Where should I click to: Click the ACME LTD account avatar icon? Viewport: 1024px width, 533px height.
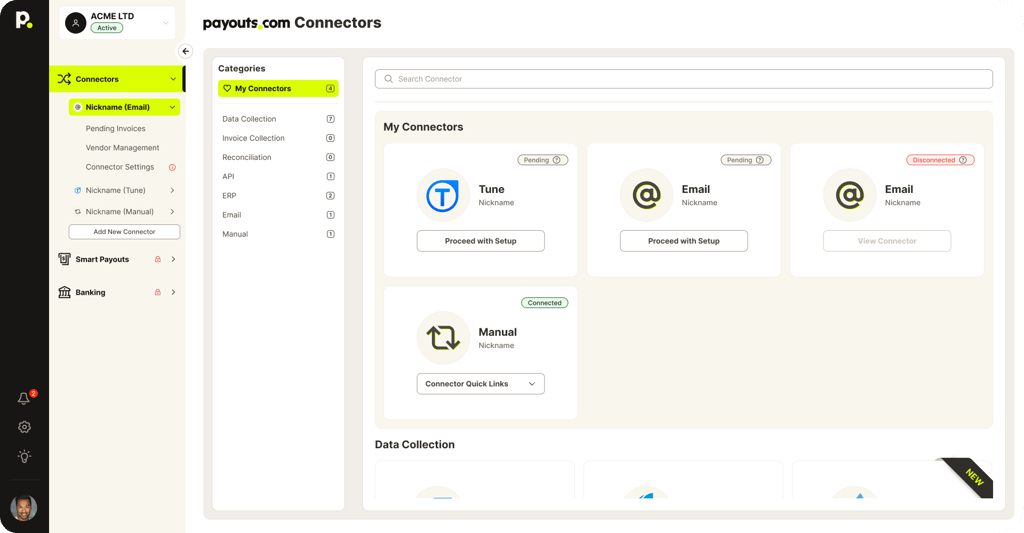tap(76, 23)
